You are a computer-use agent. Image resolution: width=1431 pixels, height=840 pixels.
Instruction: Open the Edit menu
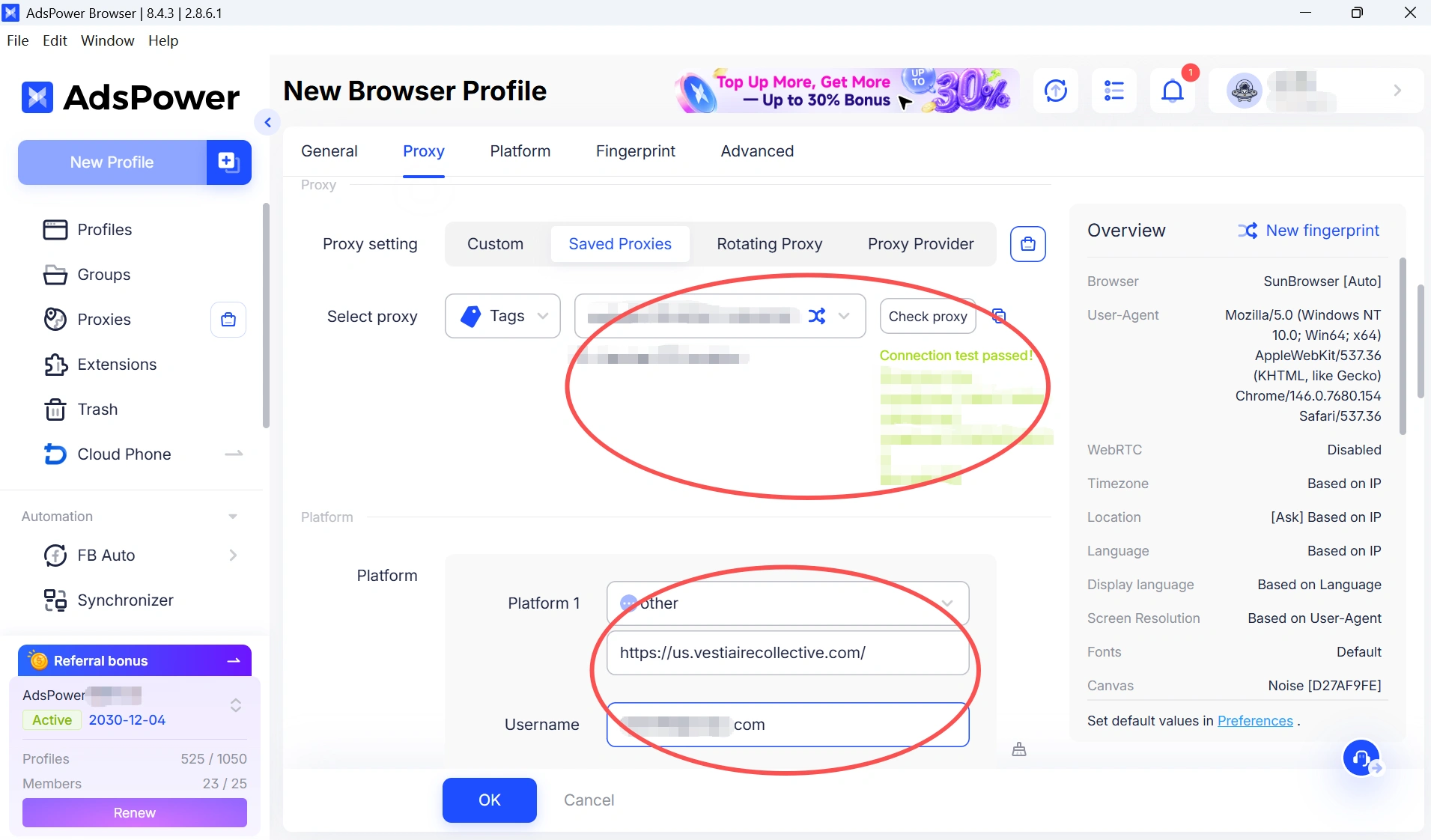[55, 40]
